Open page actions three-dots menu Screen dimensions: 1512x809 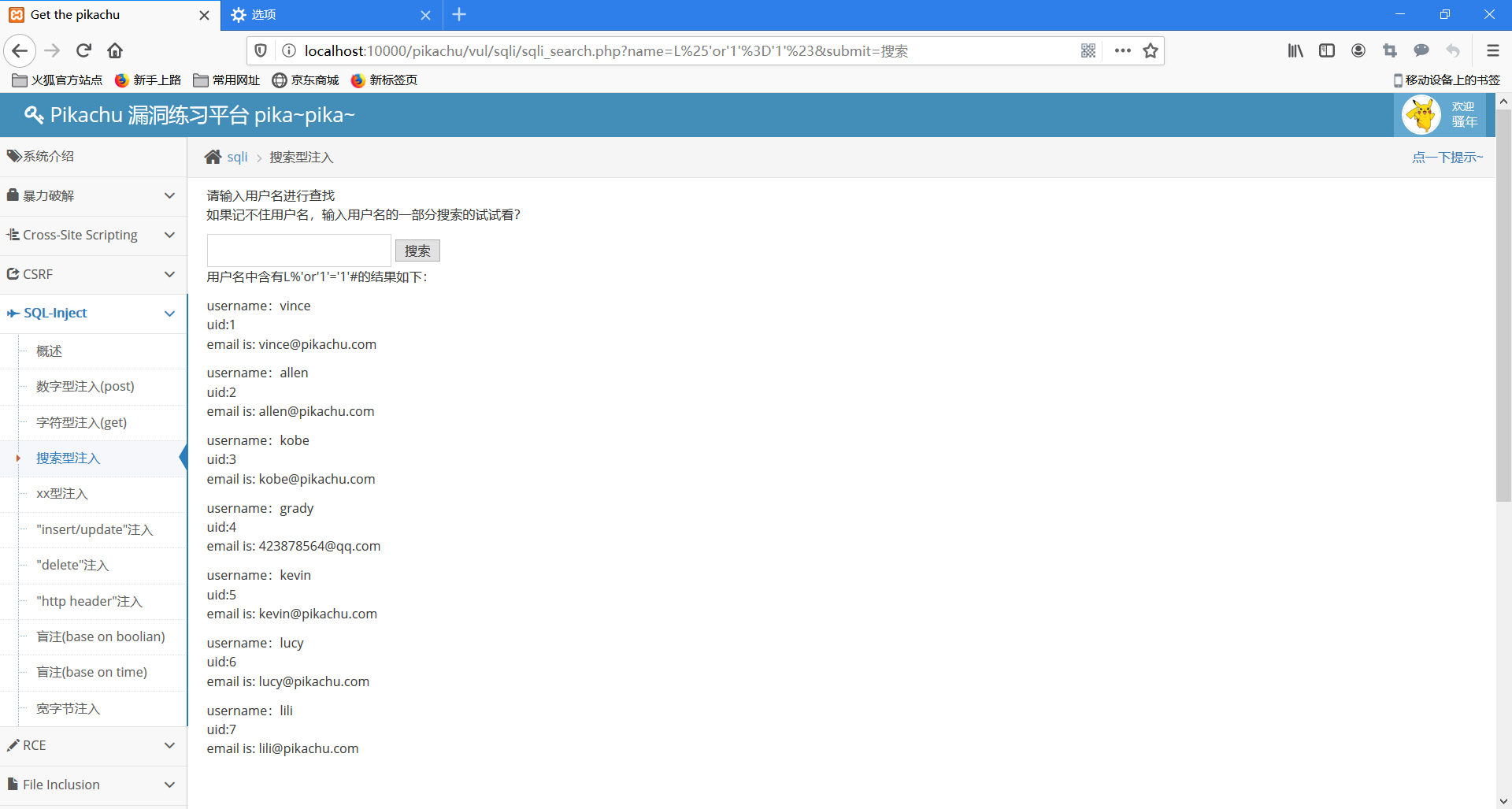[1123, 50]
